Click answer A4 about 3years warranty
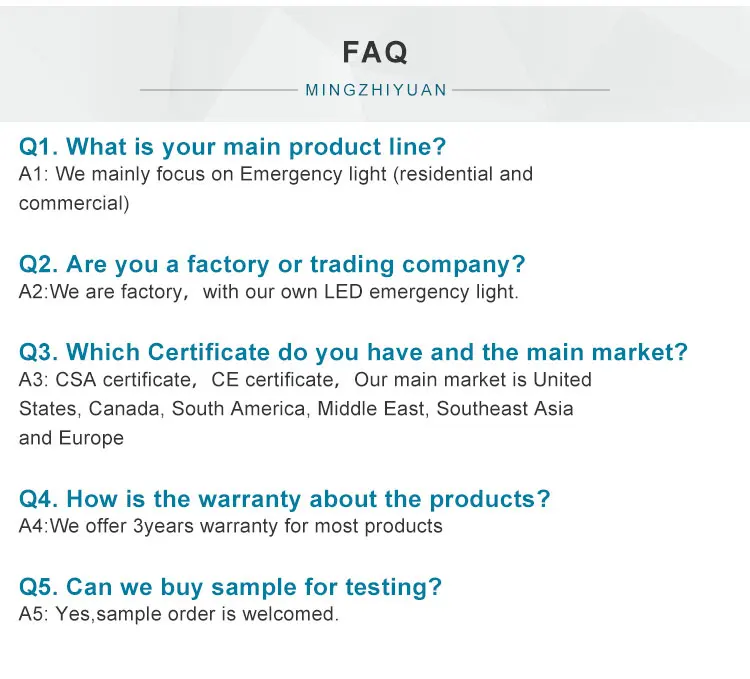Viewport: 750px width, 679px height. pyautogui.click(x=231, y=526)
